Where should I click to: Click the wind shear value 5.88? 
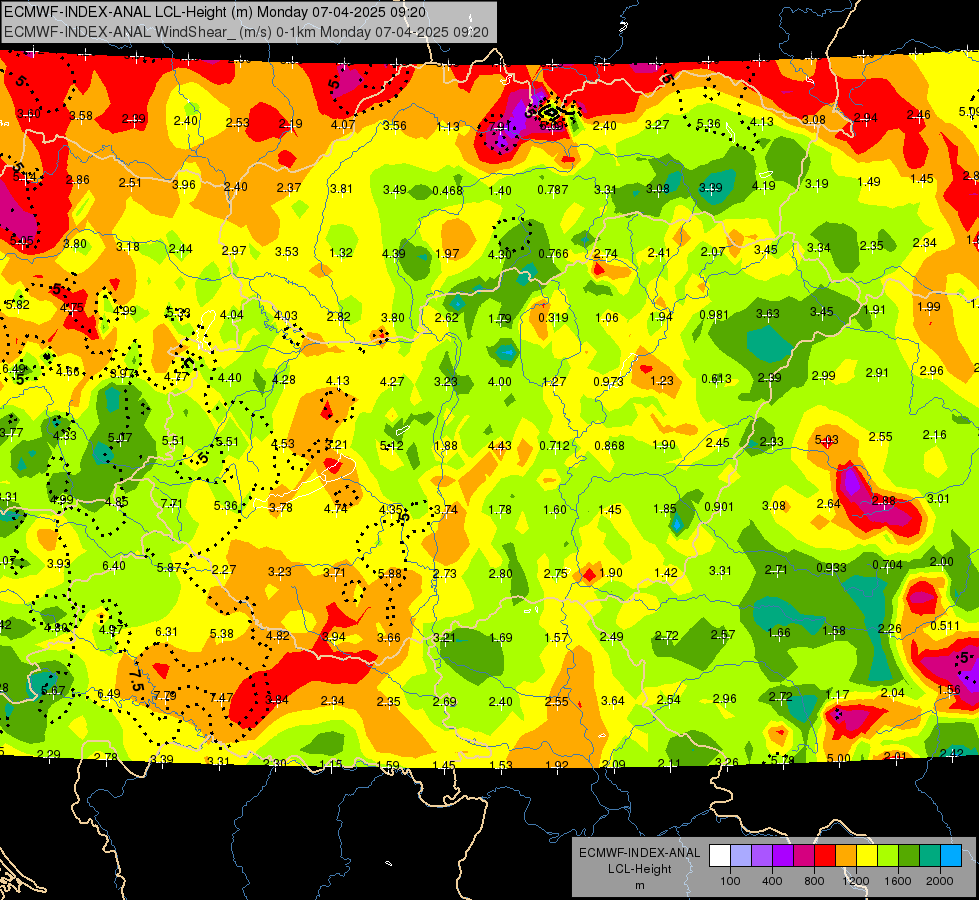[390, 573]
